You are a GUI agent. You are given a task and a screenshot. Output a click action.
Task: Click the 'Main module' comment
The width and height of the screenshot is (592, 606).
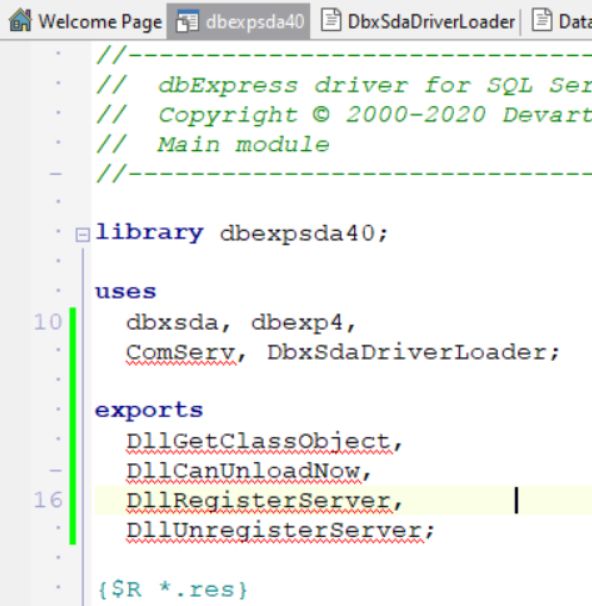[x=243, y=145]
